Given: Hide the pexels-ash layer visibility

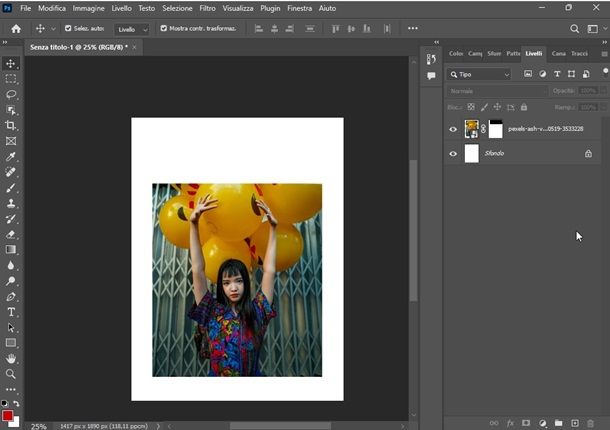Looking at the screenshot, I should (x=453, y=129).
